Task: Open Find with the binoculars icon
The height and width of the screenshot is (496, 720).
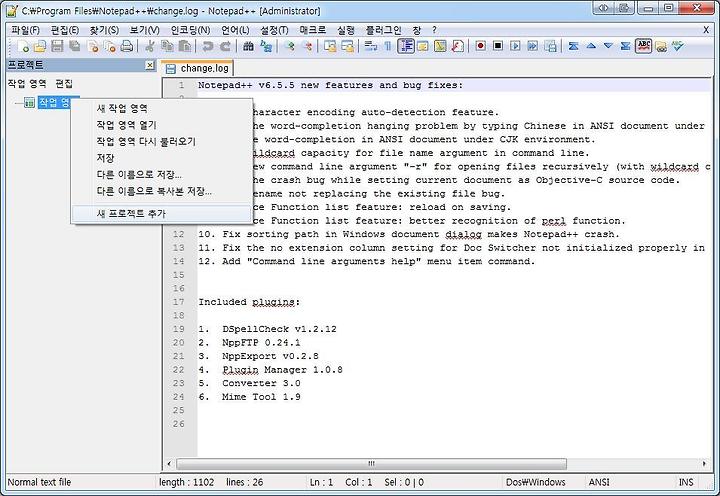Action: pyautogui.click(x=248, y=46)
